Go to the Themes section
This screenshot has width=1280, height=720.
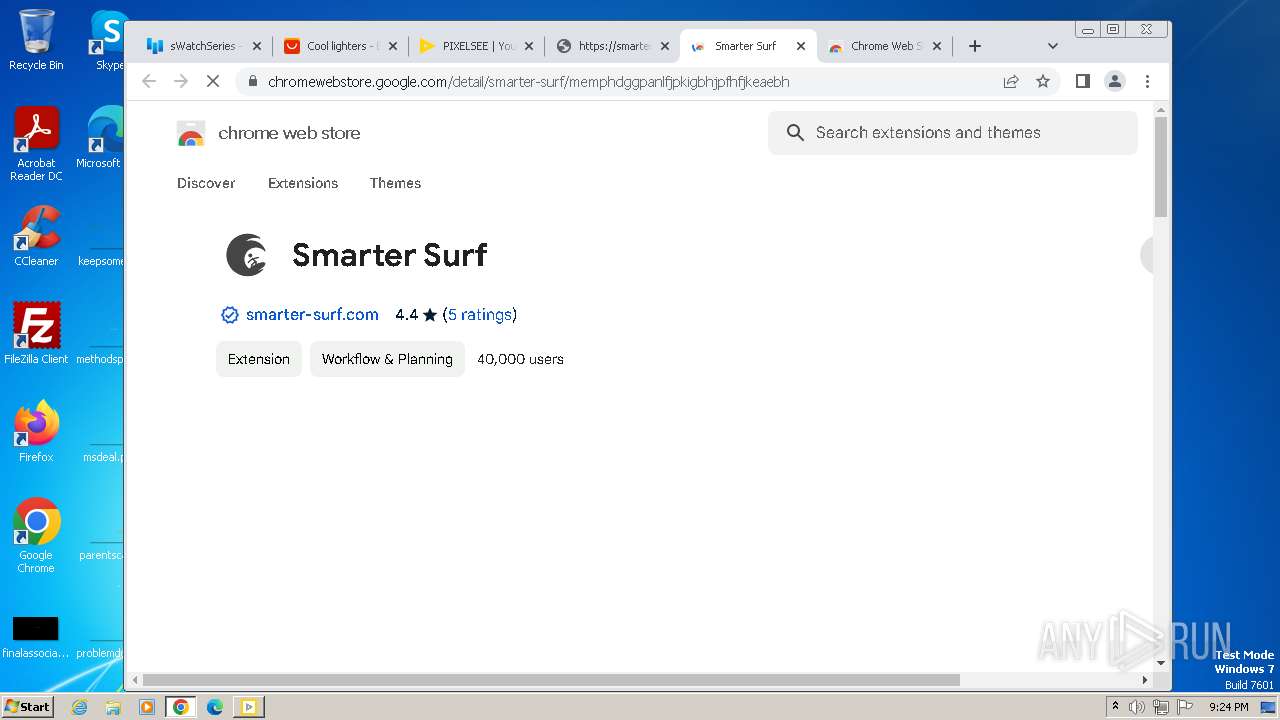pyautogui.click(x=395, y=183)
